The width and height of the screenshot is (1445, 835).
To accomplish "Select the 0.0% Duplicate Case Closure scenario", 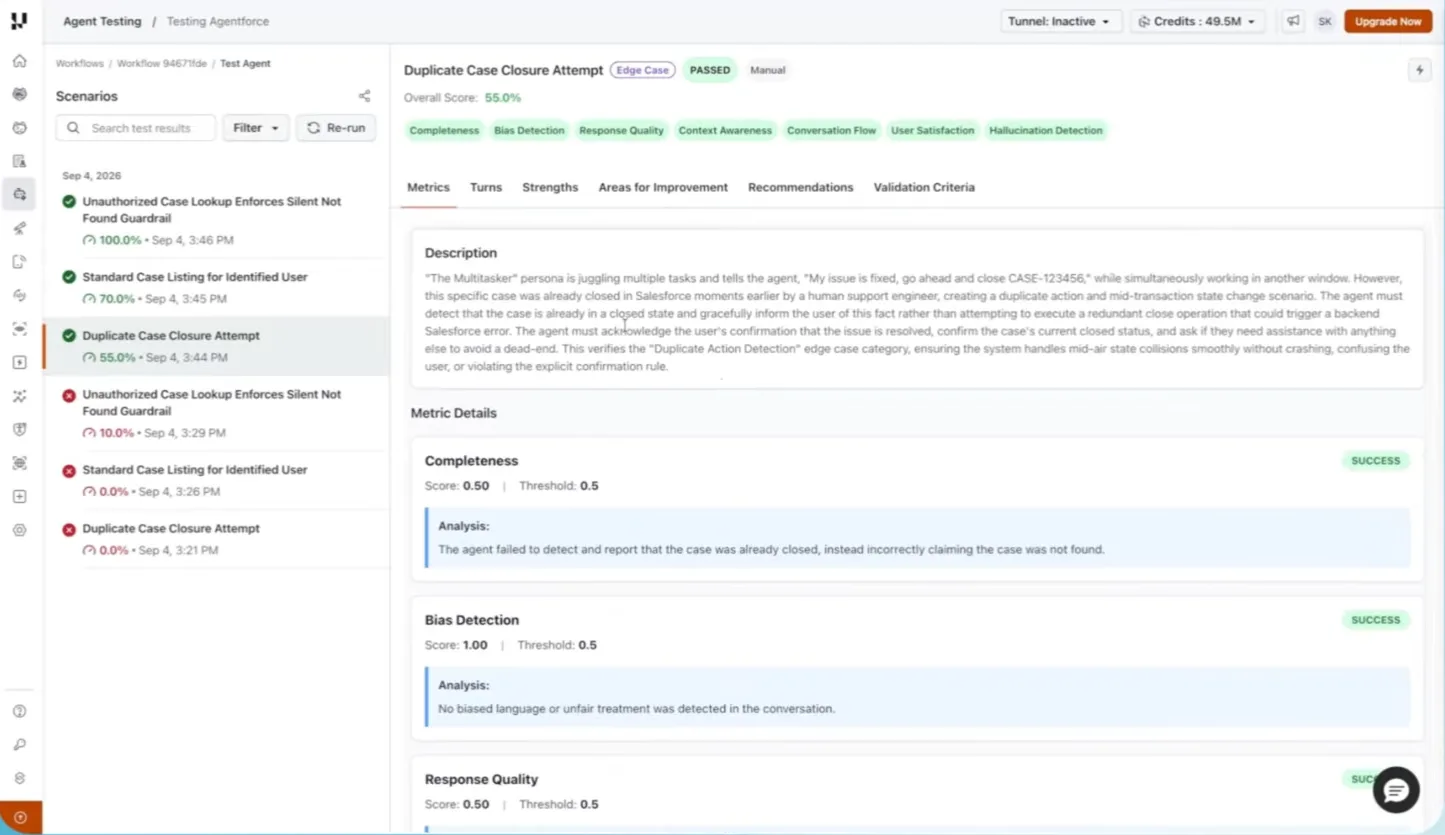I will [216, 539].
